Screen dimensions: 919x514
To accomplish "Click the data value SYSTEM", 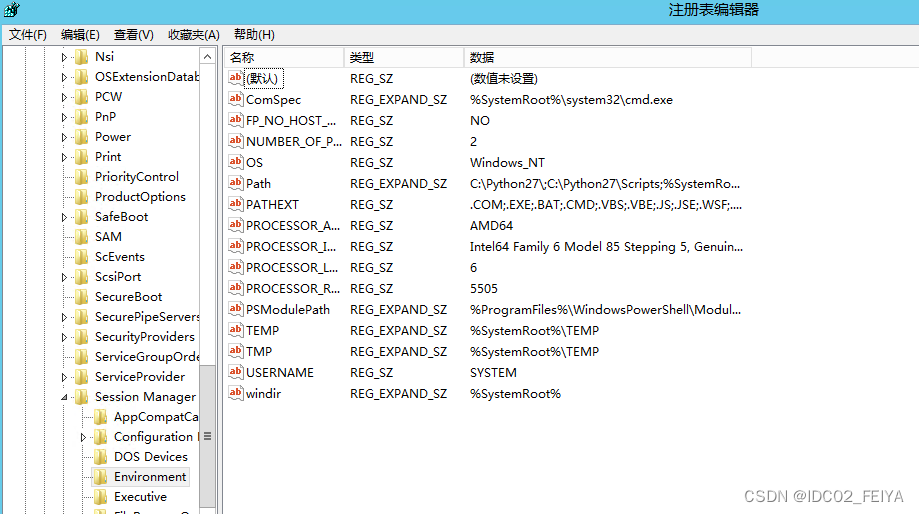I will click(493, 373).
